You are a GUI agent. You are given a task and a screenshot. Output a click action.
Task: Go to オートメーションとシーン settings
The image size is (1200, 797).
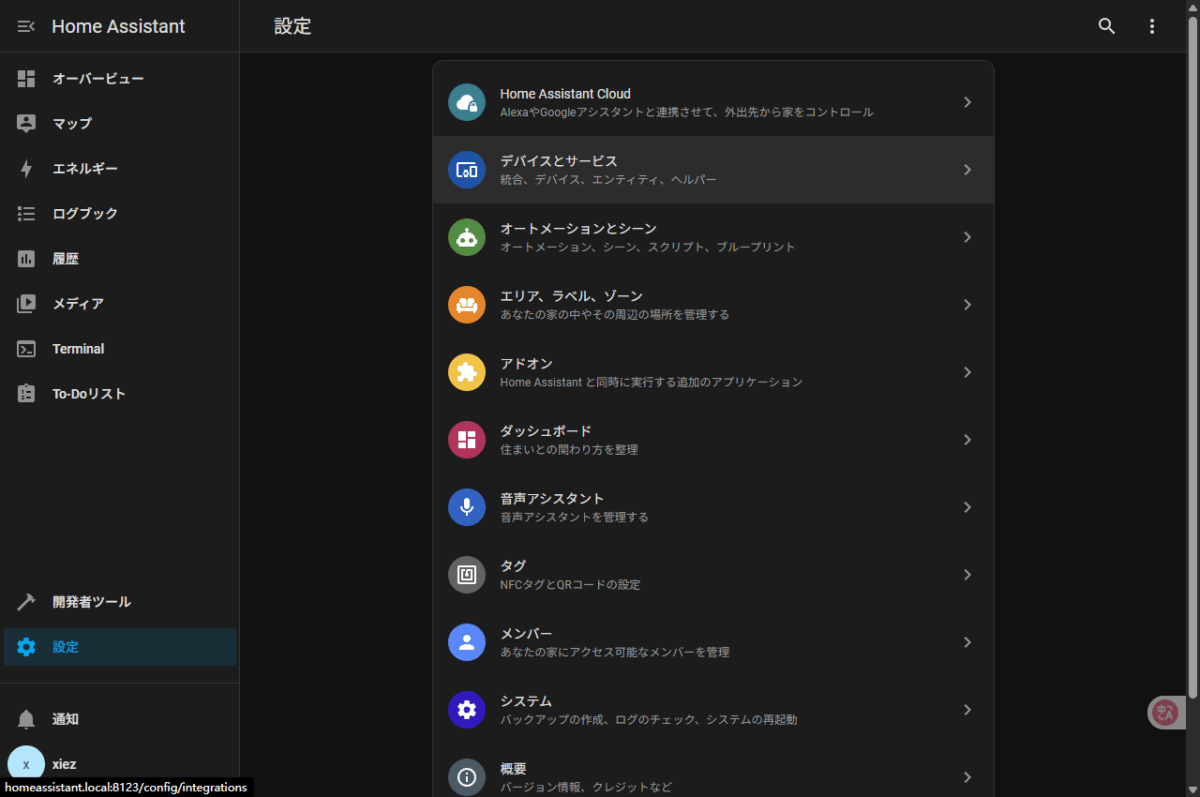pyautogui.click(x=713, y=237)
